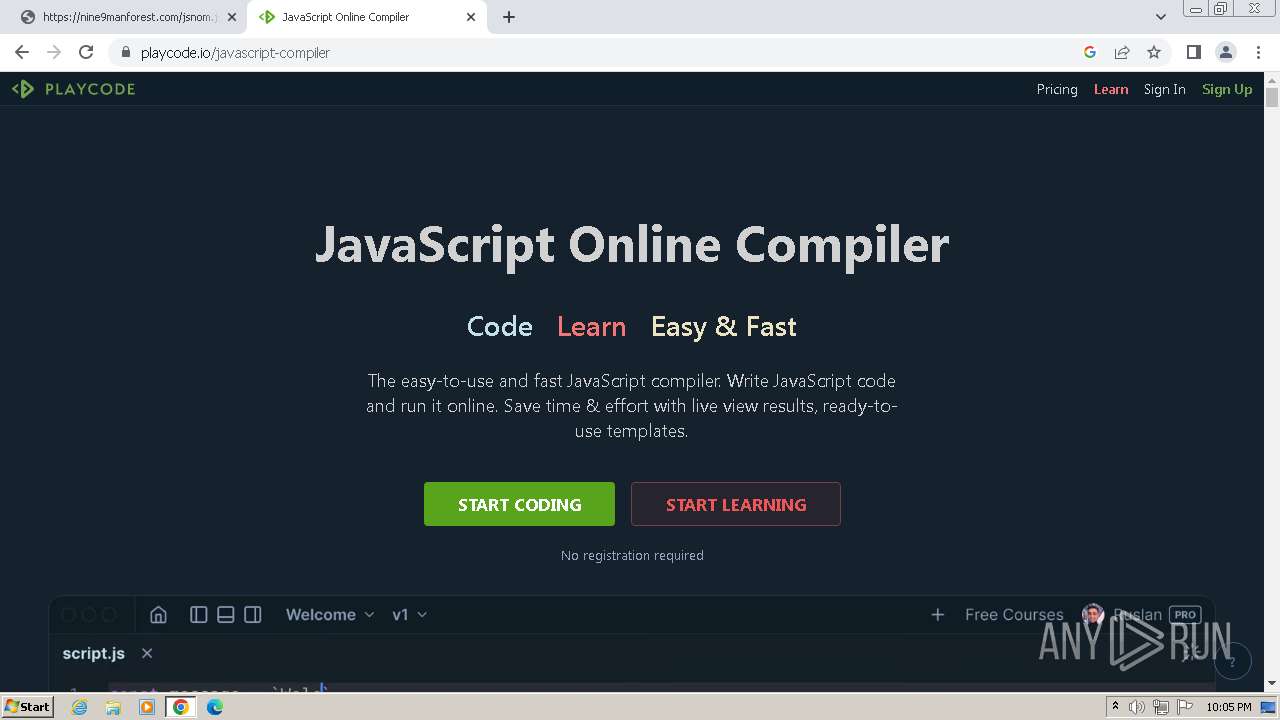Open the Chrome three-dot menu

point(1257,52)
